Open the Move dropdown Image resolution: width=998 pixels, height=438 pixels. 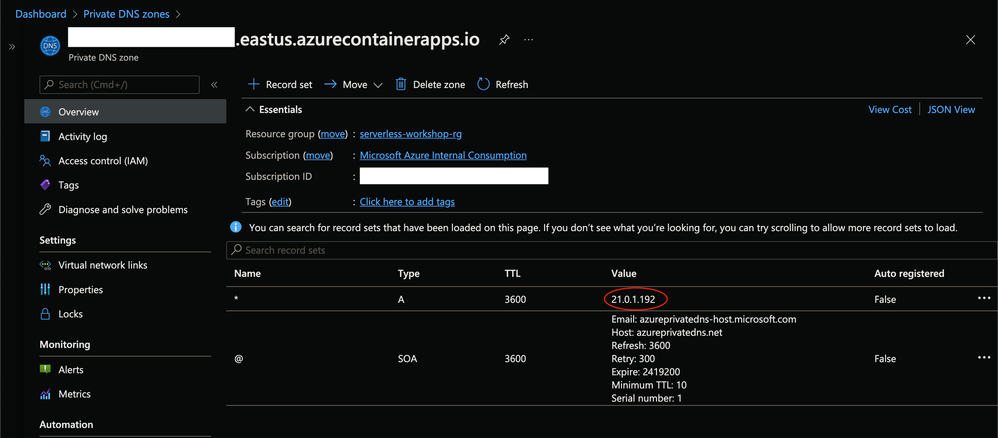[x=353, y=84]
